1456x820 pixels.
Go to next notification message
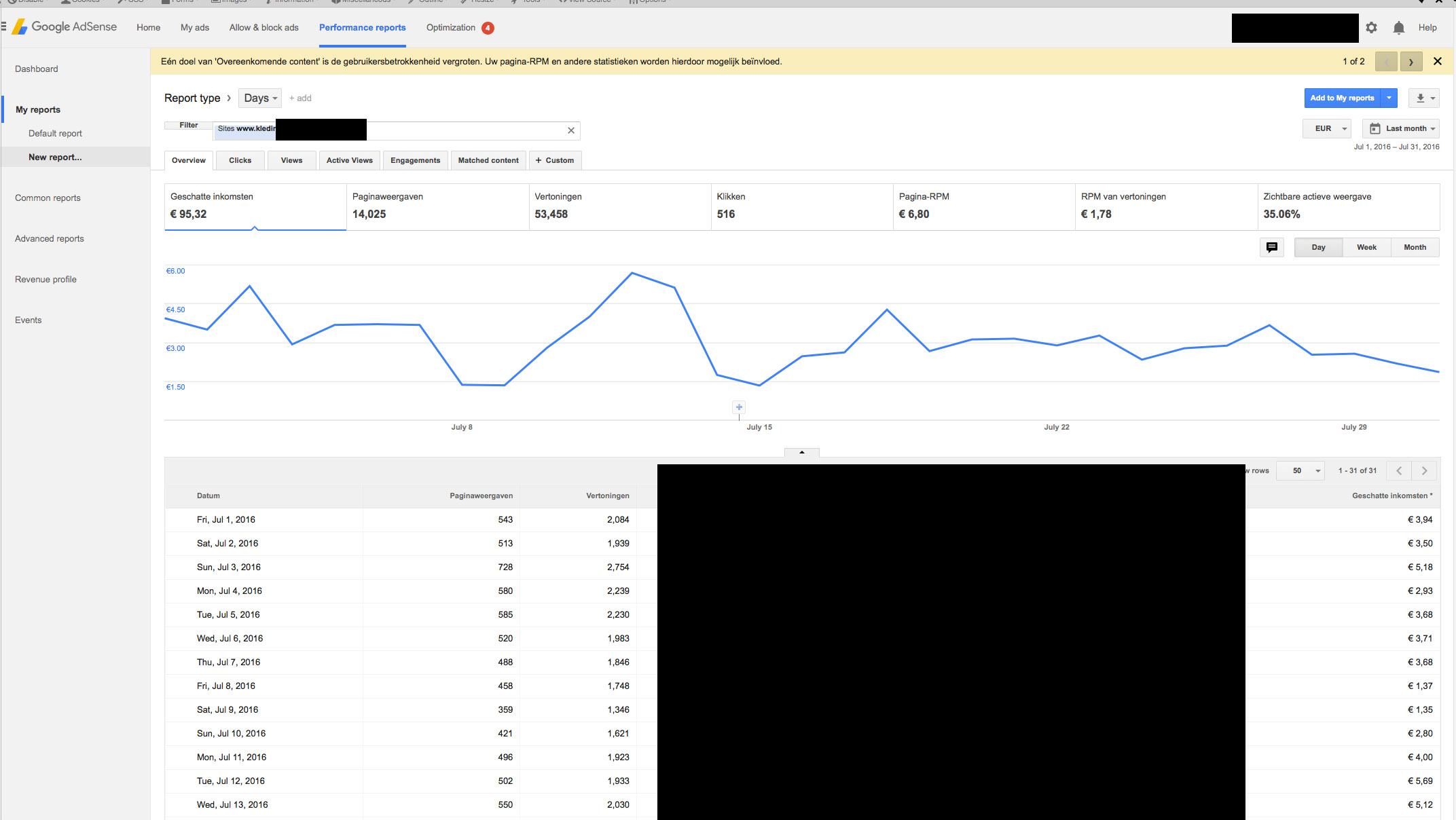1410,62
